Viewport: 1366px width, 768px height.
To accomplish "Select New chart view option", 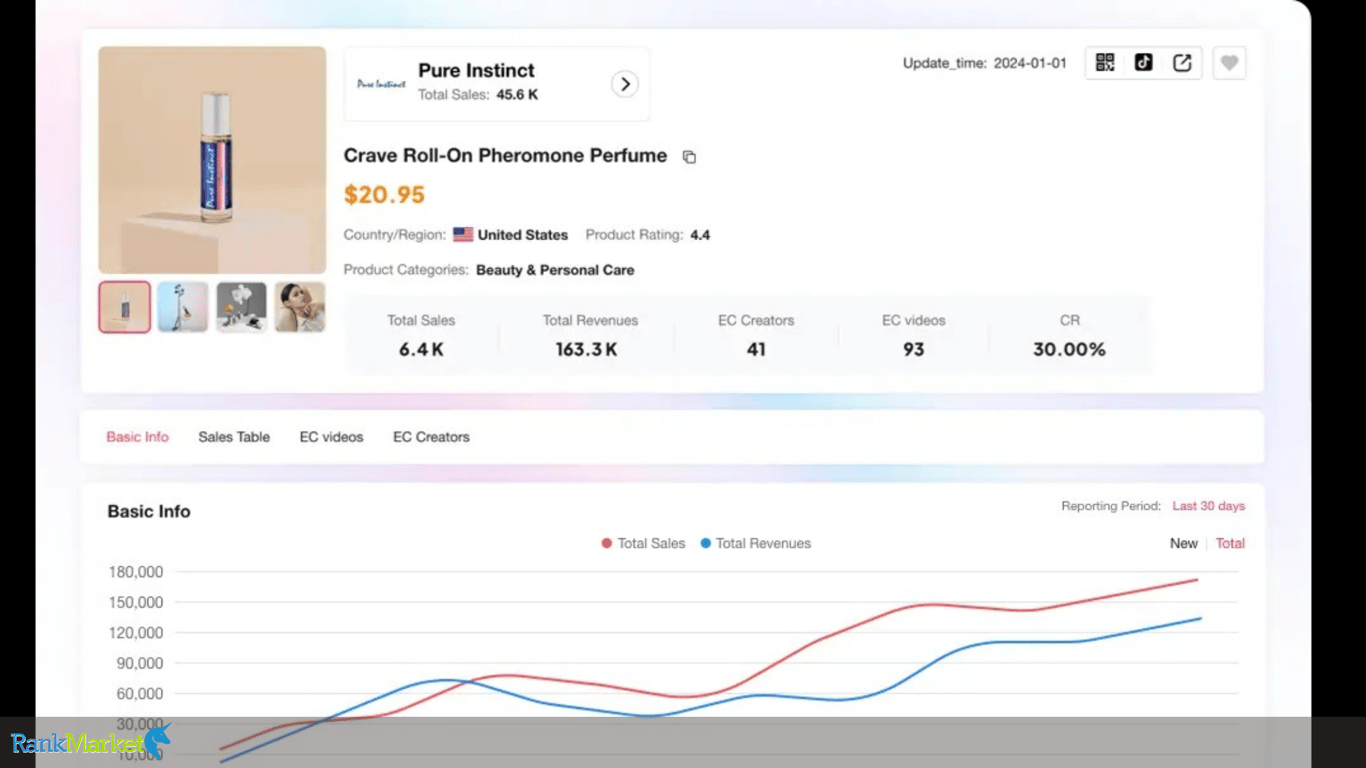I will tap(1184, 544).
